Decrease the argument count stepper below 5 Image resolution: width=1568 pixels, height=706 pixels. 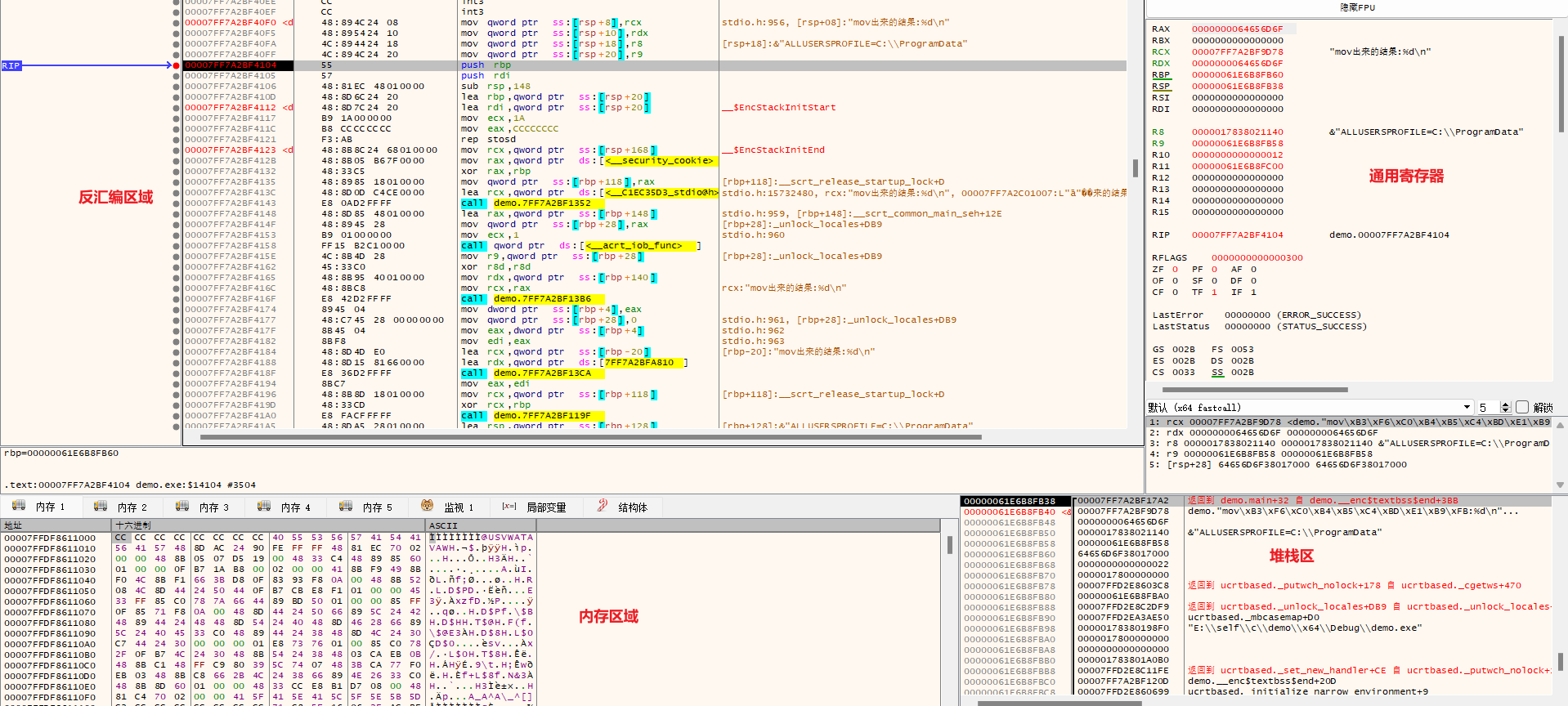(x=1506, y=410)
